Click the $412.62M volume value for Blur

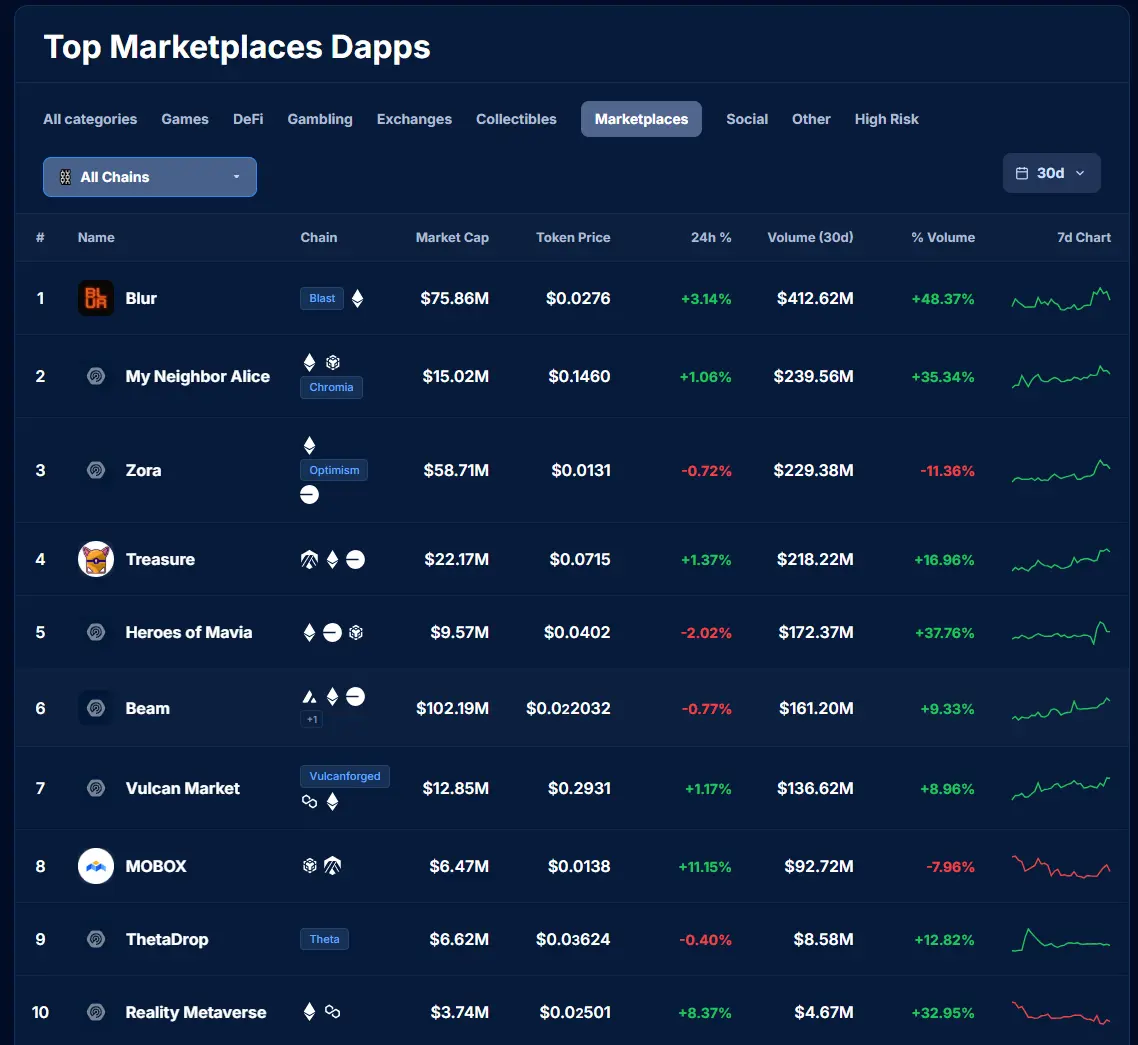[815, 298]
